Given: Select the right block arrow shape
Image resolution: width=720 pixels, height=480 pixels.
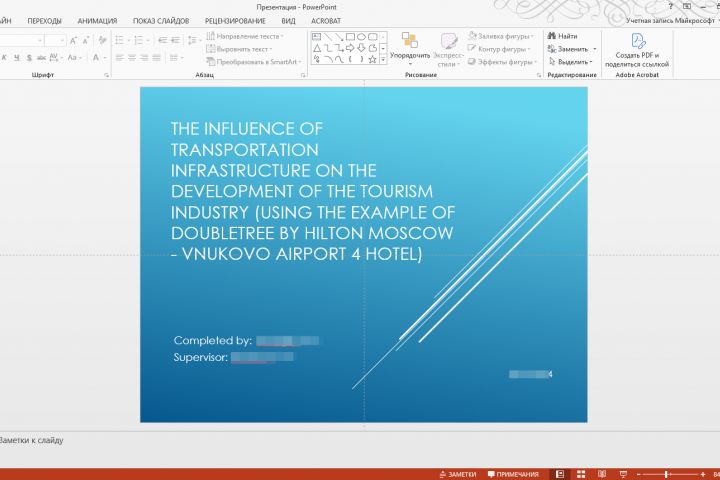Looking at the screenshot, I should pyautogui.click(x=350, y=48).
